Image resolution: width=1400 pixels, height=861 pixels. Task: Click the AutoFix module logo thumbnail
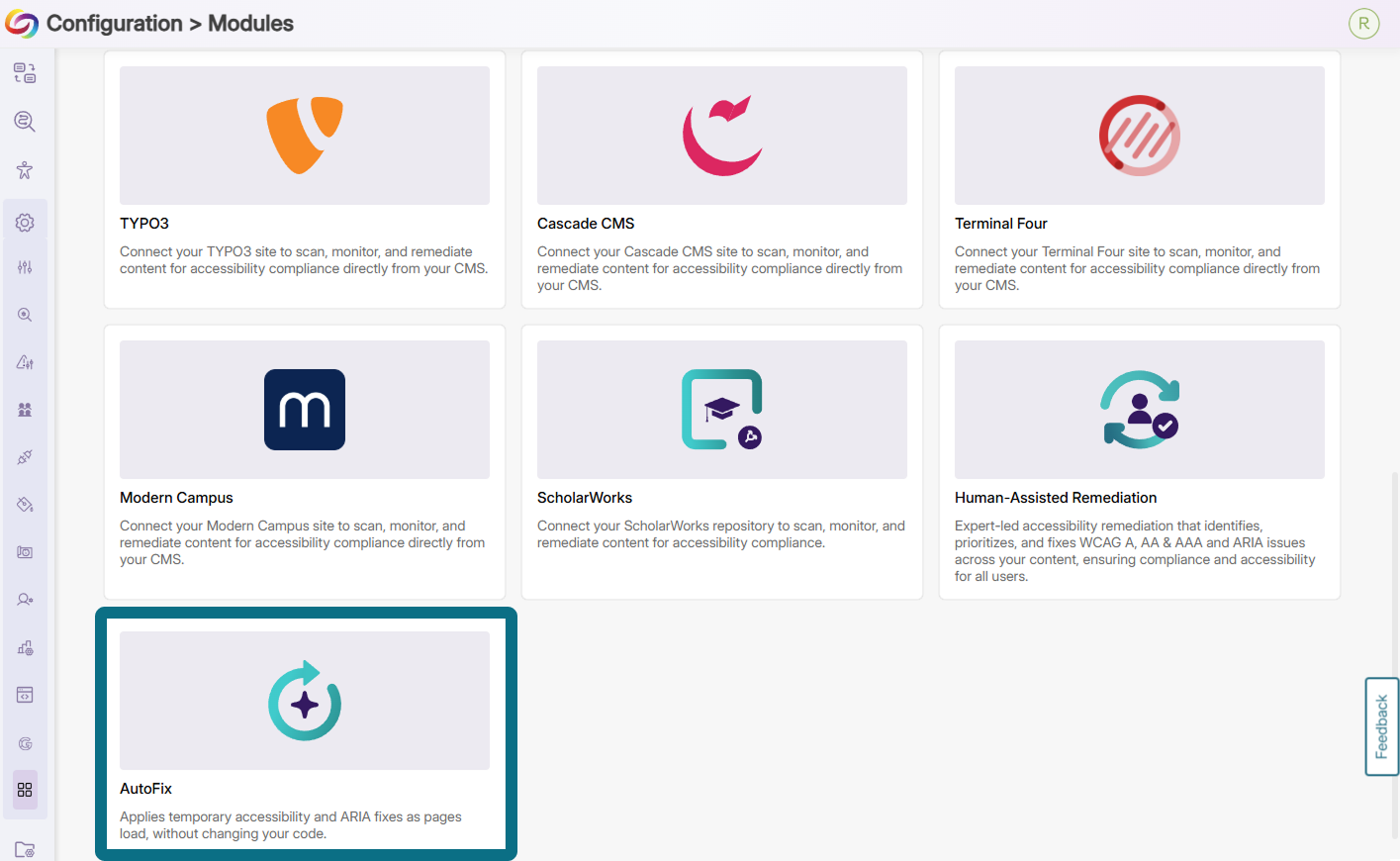pos(305,701)
